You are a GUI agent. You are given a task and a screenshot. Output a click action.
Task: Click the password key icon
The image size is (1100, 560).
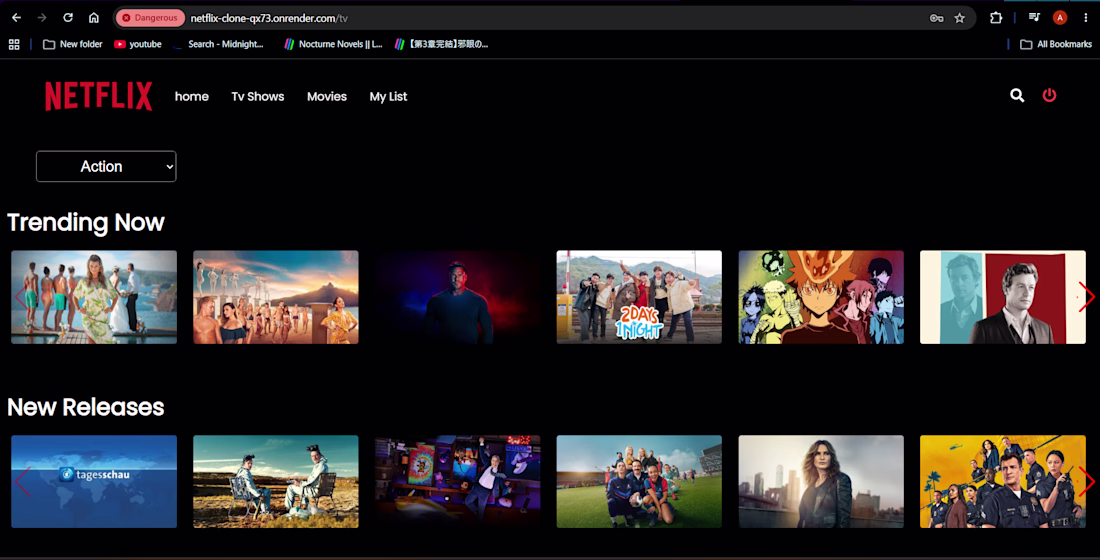tap(937, 18)
